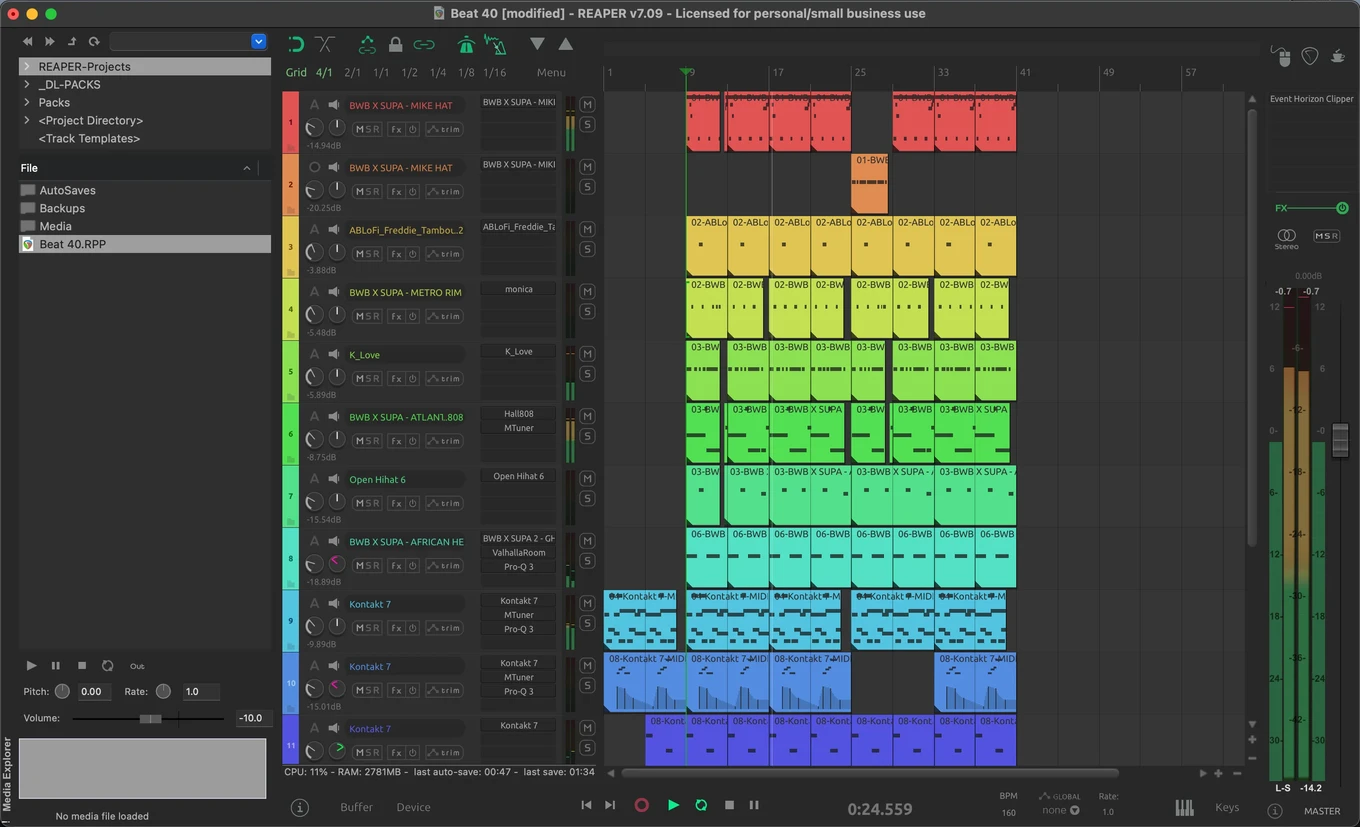The height and width of the screenshot is (827, 1360).
Task: Click the red record button in transport
Action: tap(642, 805)
